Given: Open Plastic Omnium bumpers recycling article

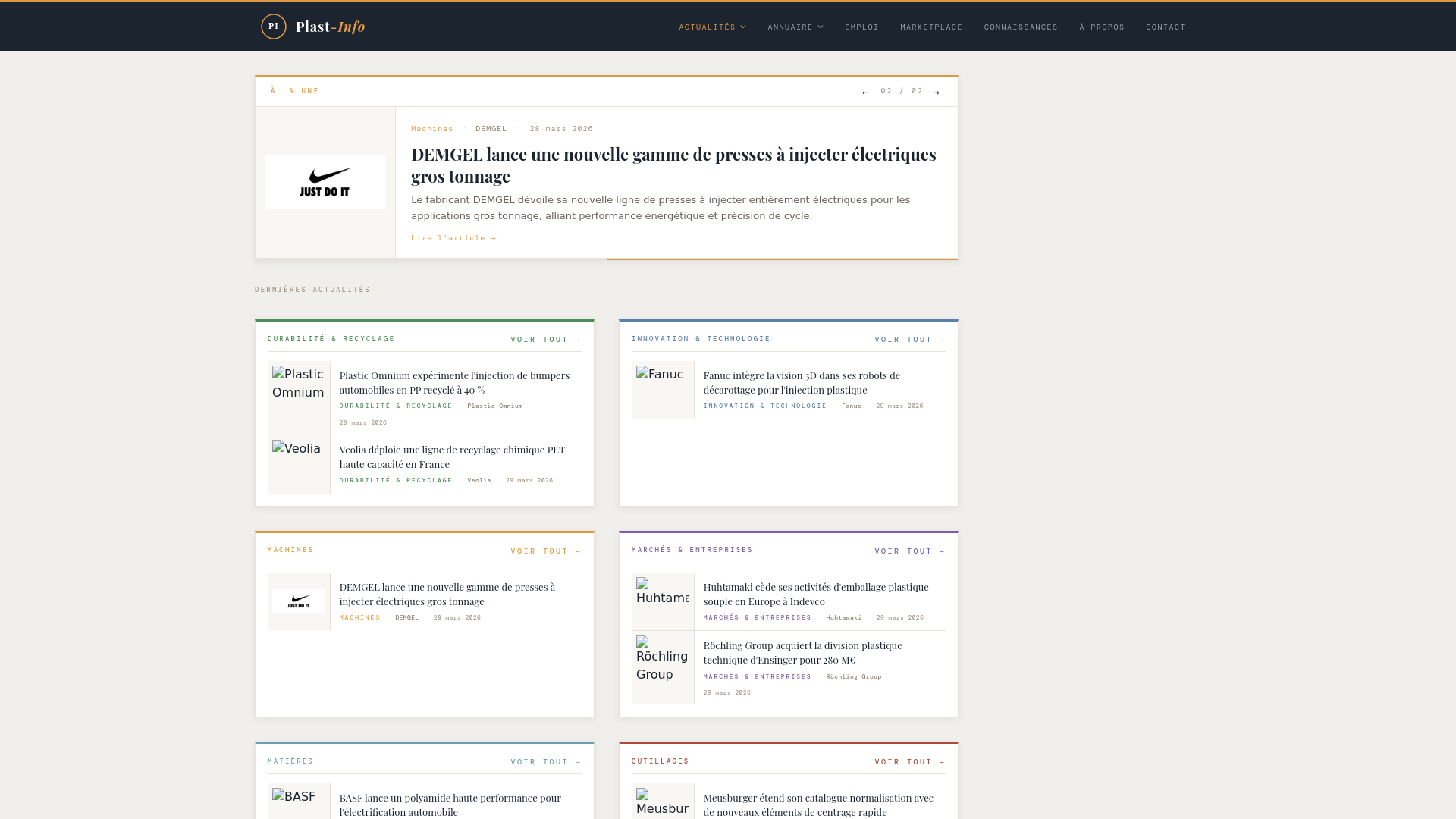Looking at the screenshot, I should tap(454, 383).
